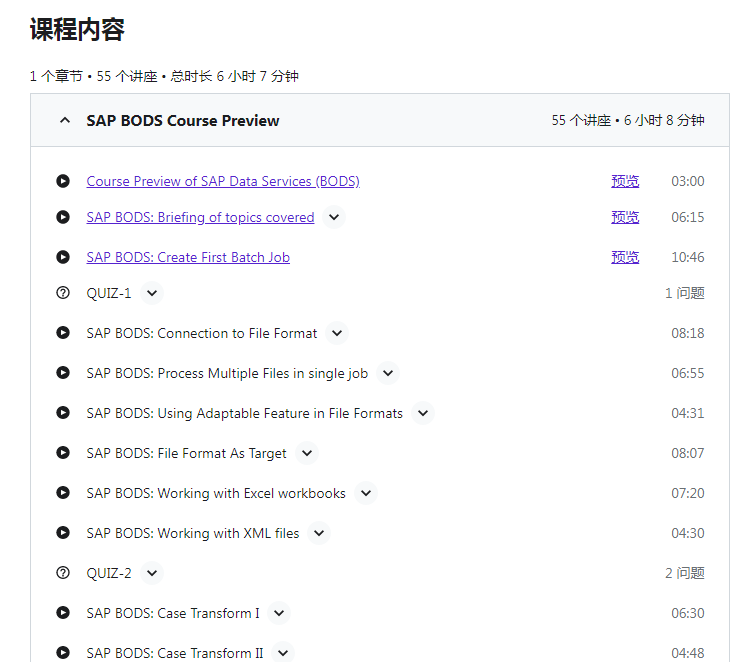
Task: Click play icon beside Working with Excel workbooks
Action: tap(63, 493)
